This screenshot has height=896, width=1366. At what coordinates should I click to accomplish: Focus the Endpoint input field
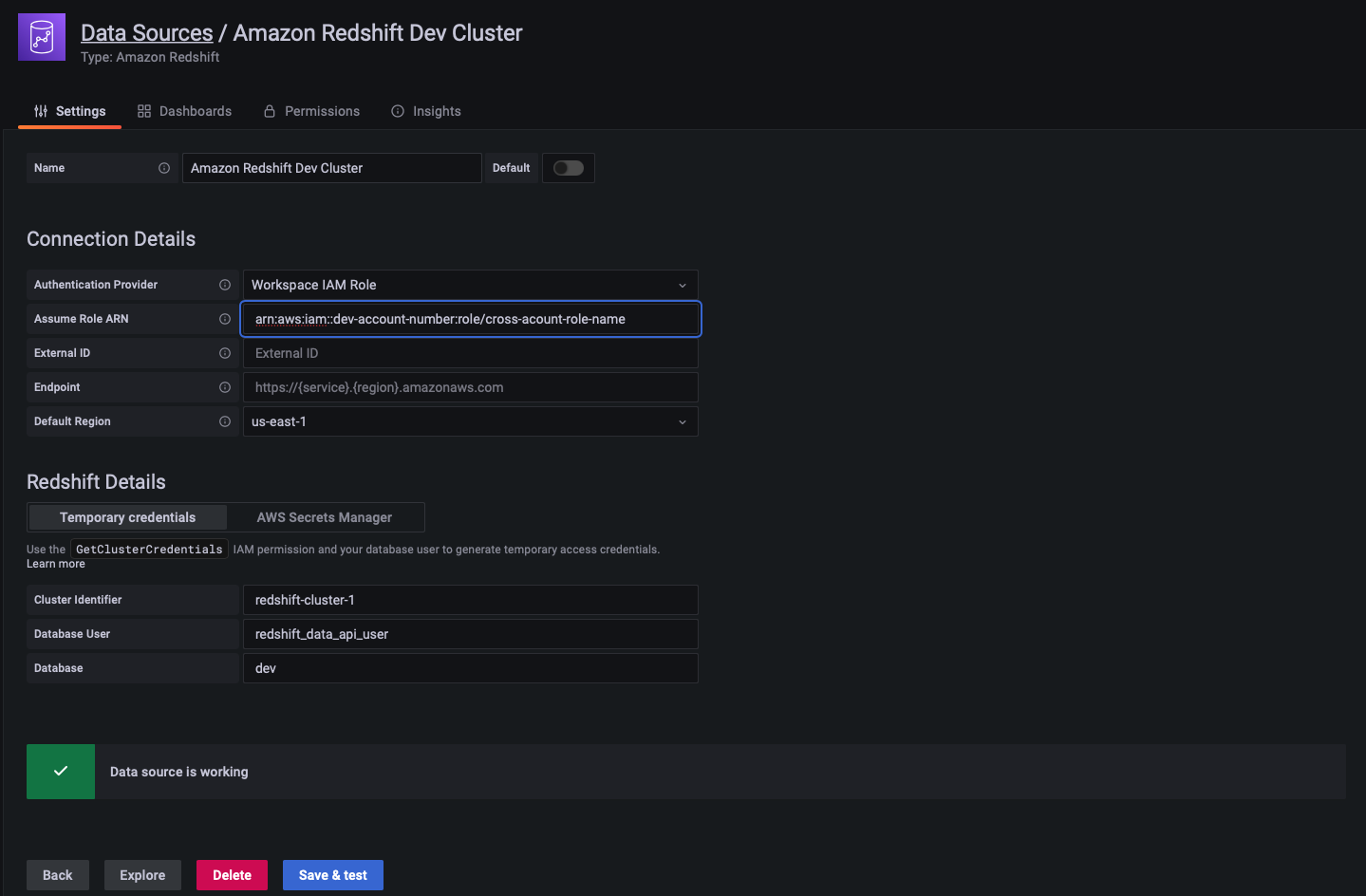(471, 387)
